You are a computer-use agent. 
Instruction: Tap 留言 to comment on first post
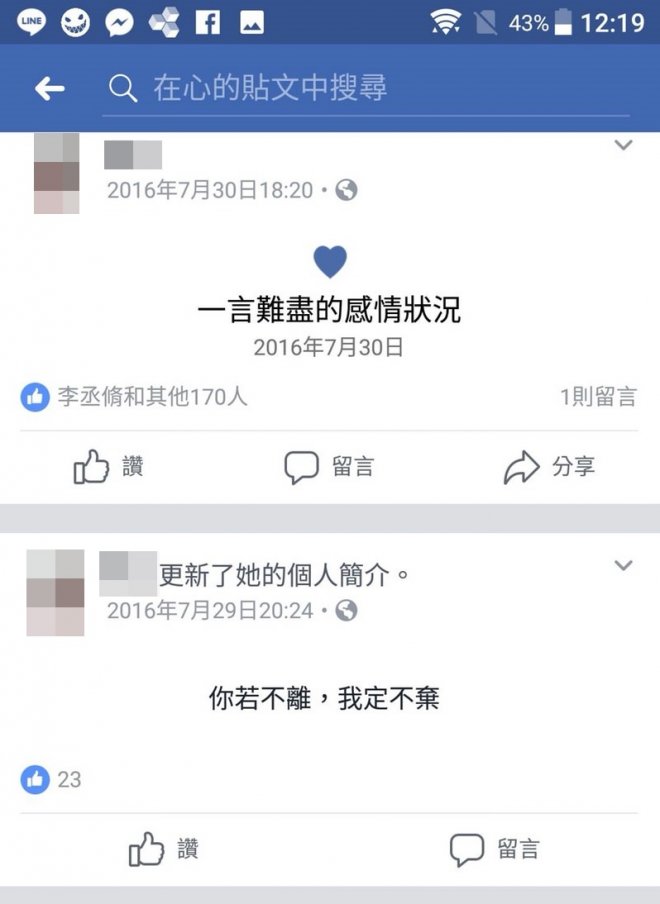[x=329, y=466]
